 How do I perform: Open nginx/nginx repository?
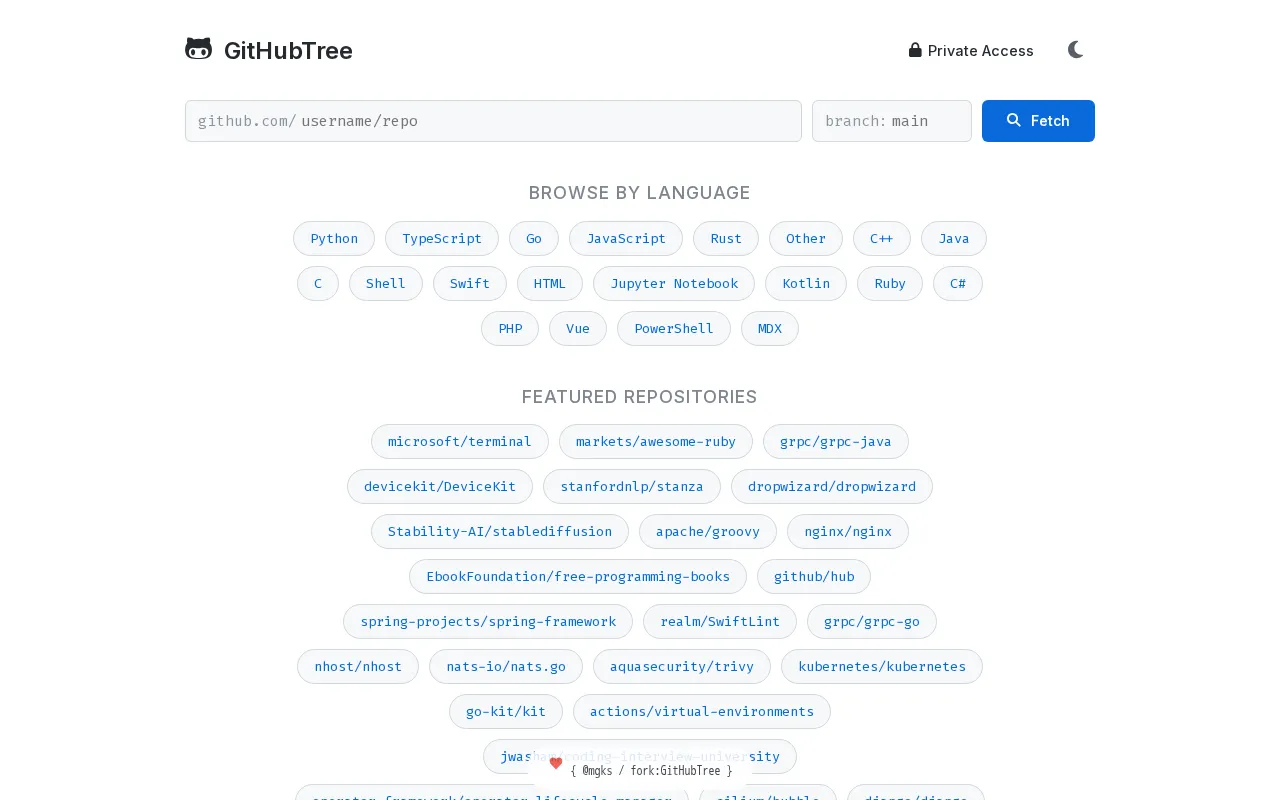click(848, 531)
